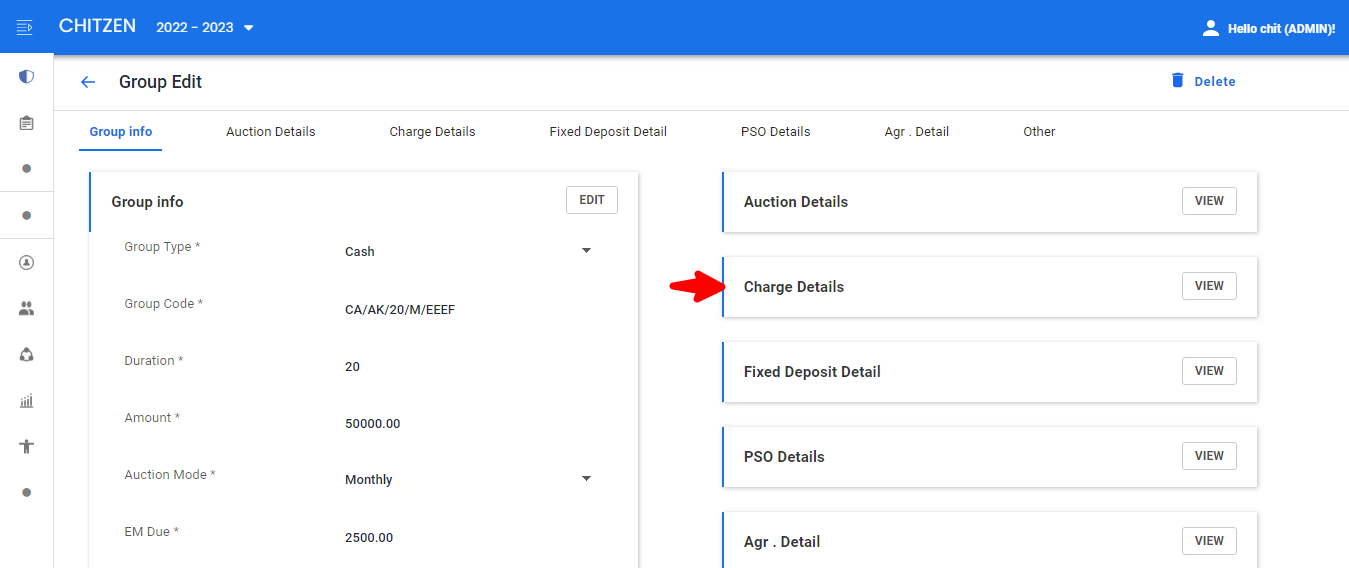Switch to the PSO Details tab

775,132
